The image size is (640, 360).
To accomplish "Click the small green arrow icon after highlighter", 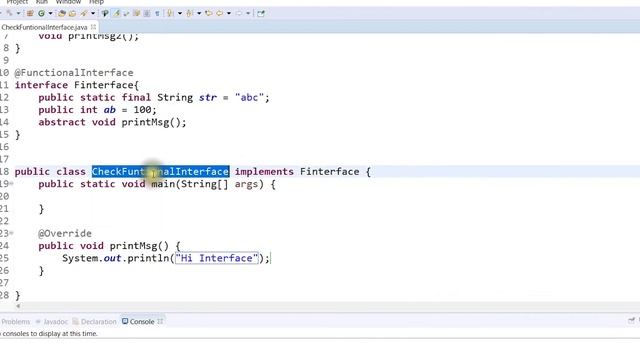I will coord(126,13).
